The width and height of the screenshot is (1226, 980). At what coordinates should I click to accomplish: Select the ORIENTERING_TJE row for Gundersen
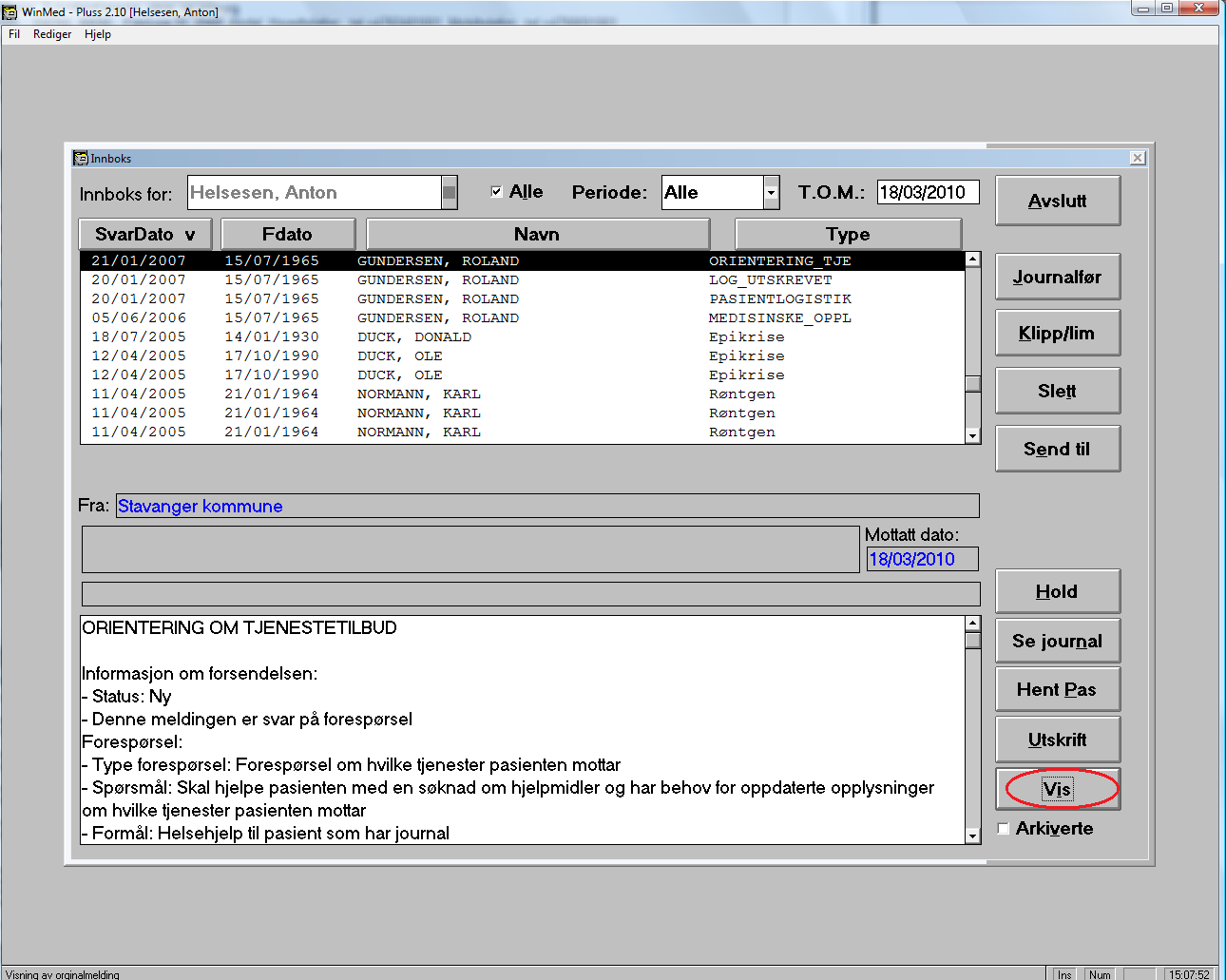523,260
